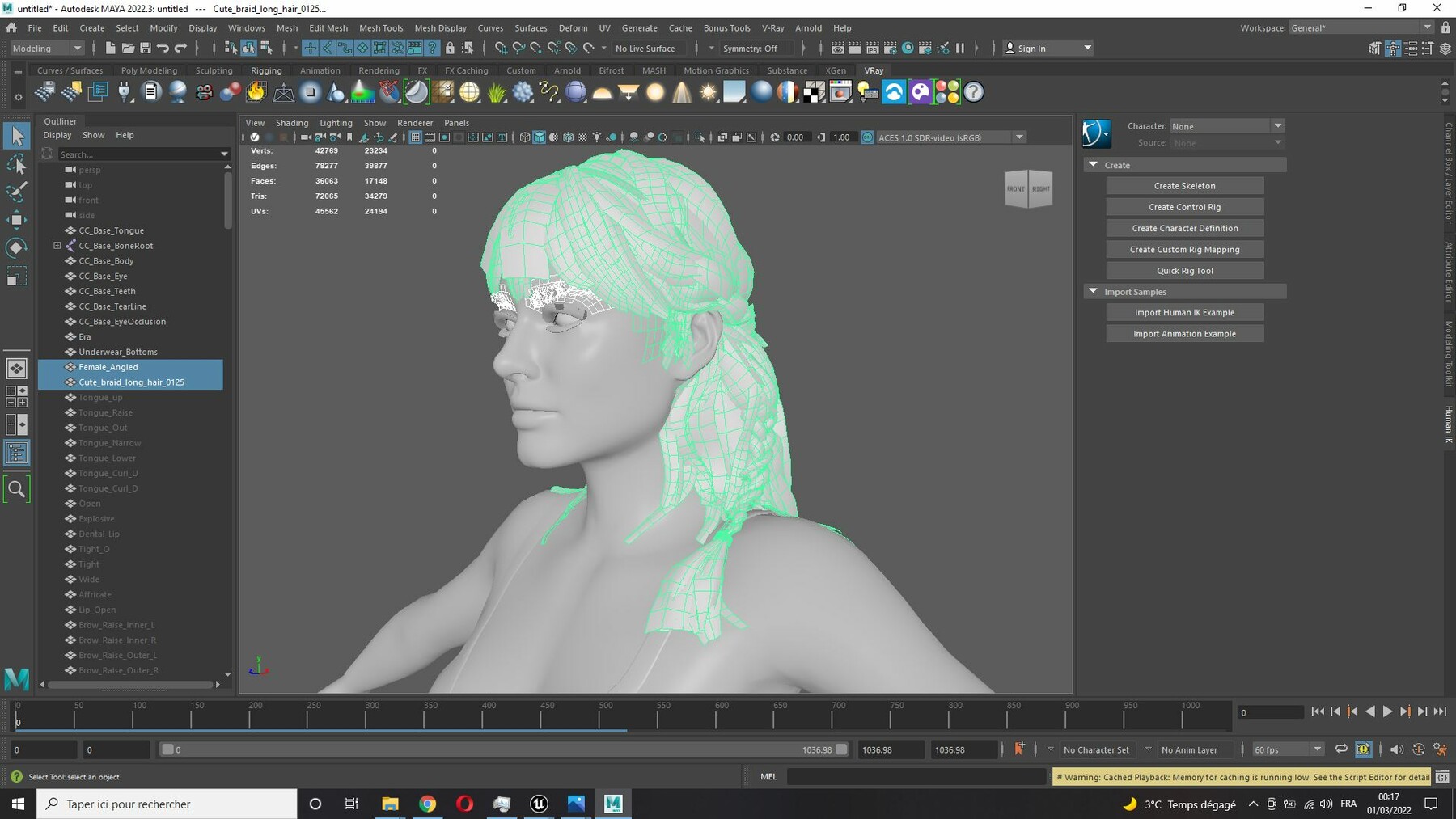
Task: Toggle the viewport grid display icon
Action: coord(415,137)
